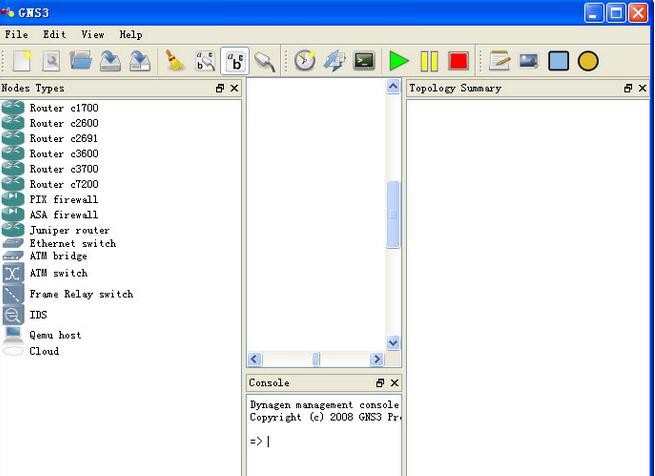This screenshot has height=476, width=655.
Task: Click canvas horizontal scrollbar right arrow
Action: coord(377,359)
